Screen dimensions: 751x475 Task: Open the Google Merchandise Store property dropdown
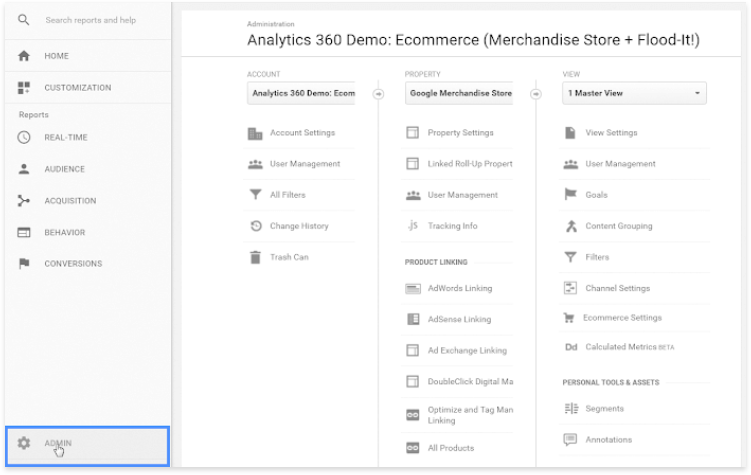[459, 94]
